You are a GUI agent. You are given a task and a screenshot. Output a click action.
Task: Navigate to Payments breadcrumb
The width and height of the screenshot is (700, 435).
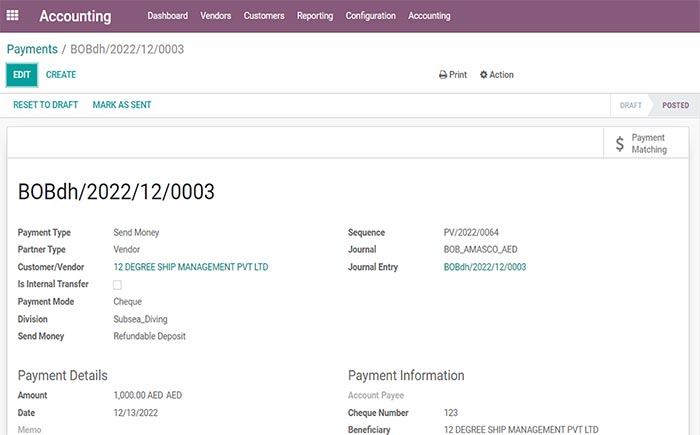pyautogui.click(x=32, y=49)
